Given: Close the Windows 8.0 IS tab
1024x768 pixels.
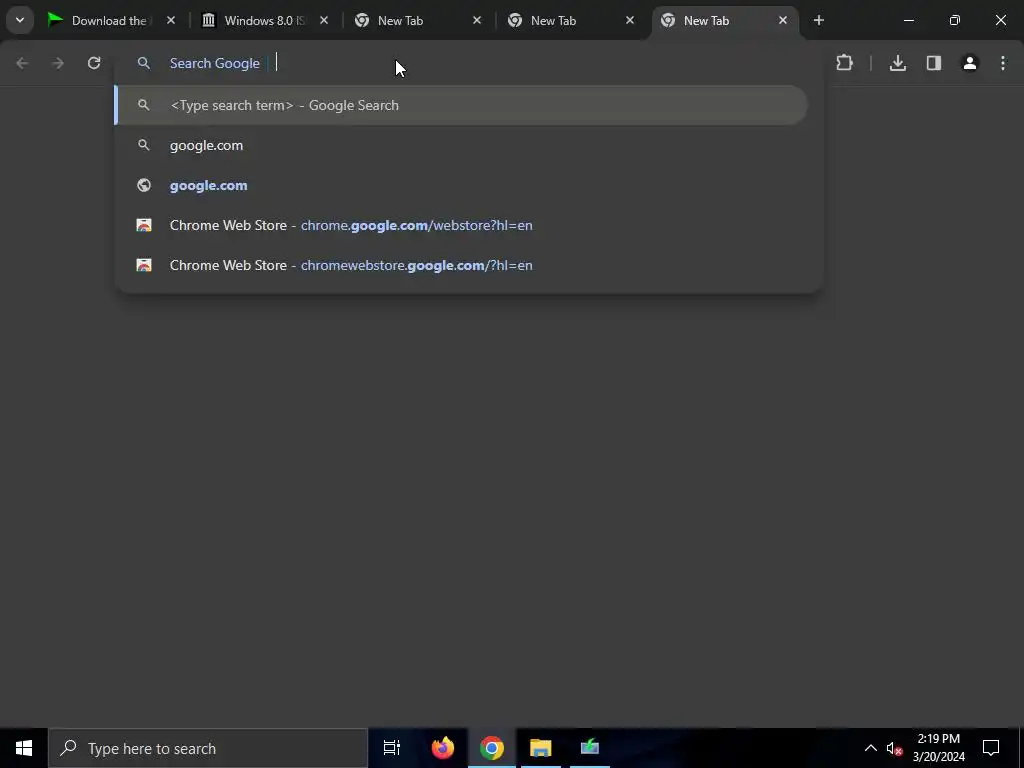Looking at the screenshot, I should coord(323,20).
